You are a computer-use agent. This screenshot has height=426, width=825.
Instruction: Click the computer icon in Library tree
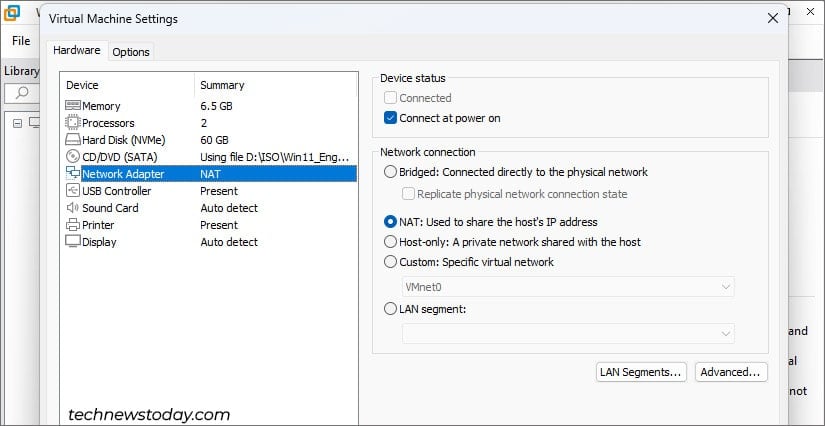click(35, 123)
